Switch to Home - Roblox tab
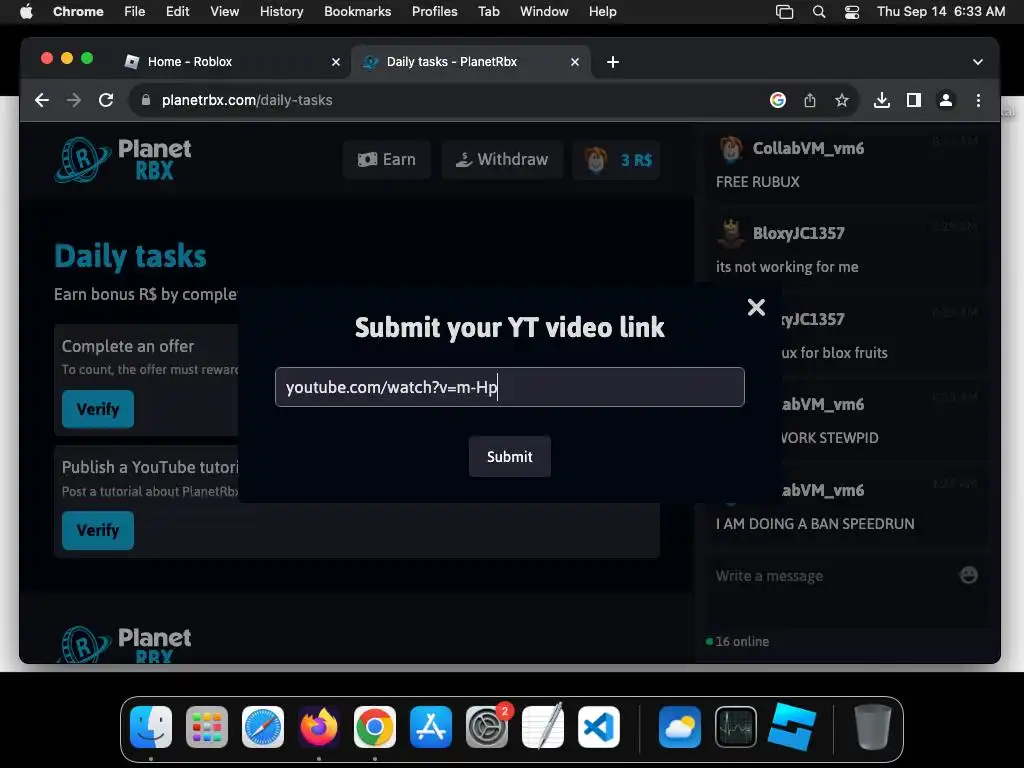1024x768 pixels. (232, 61)
